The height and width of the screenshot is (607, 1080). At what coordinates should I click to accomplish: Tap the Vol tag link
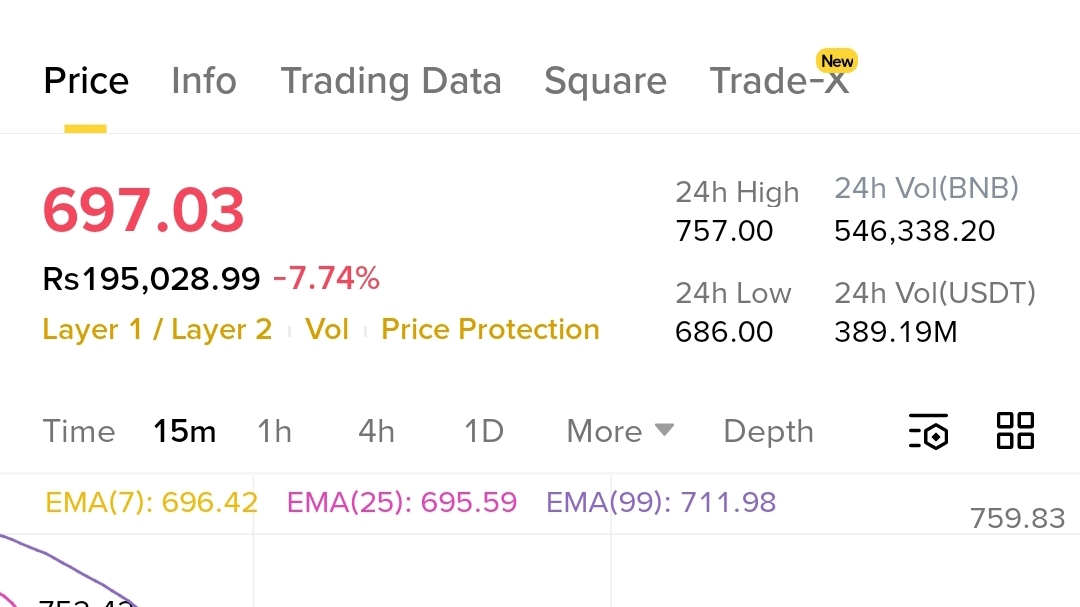327,329
